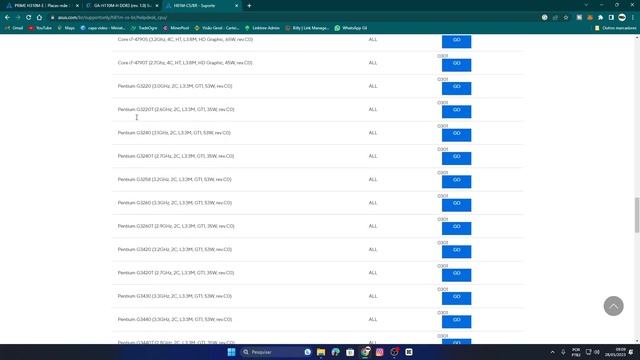
Task: Click GO for Pentium G3220 53W row
Action: (x=456, y=88)
